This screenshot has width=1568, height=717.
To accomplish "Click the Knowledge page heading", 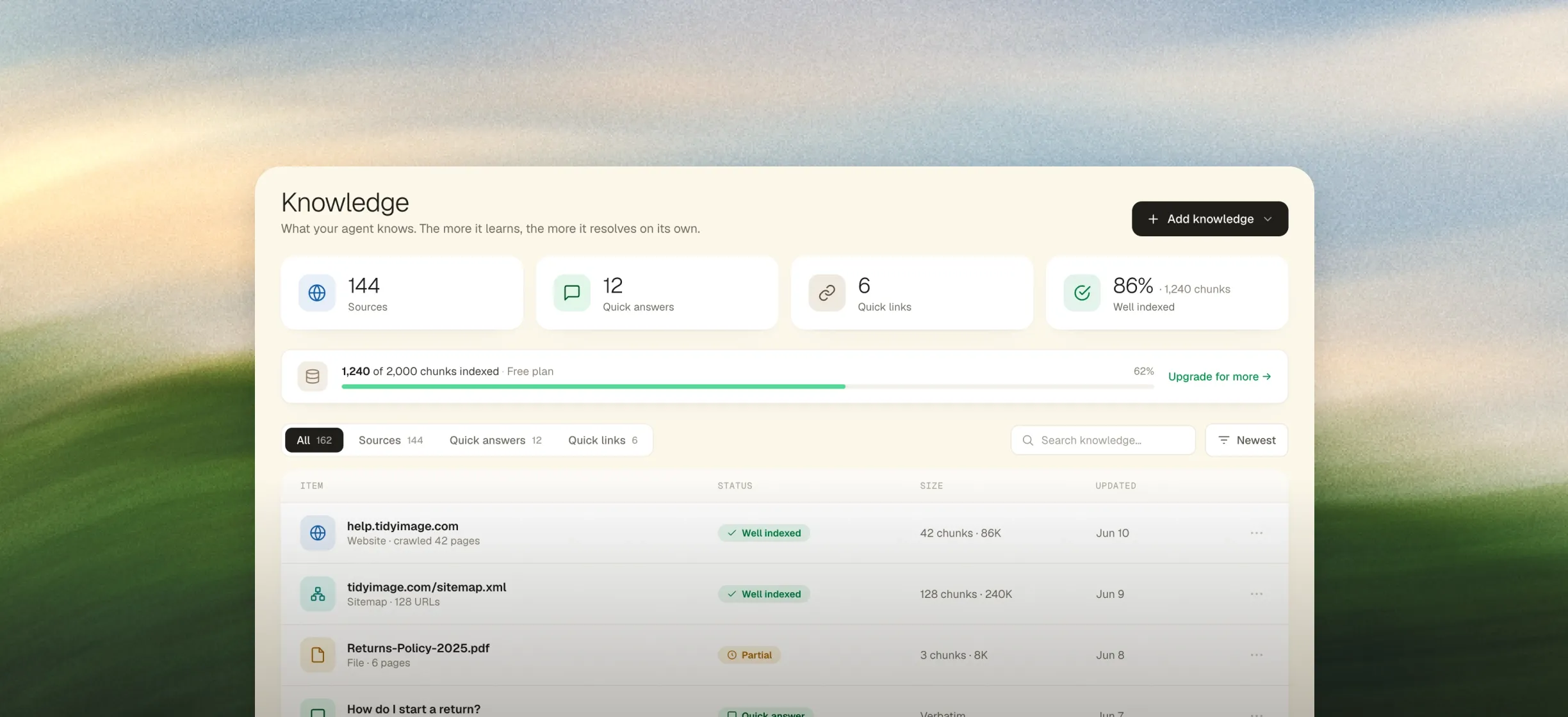I will 345,202.
